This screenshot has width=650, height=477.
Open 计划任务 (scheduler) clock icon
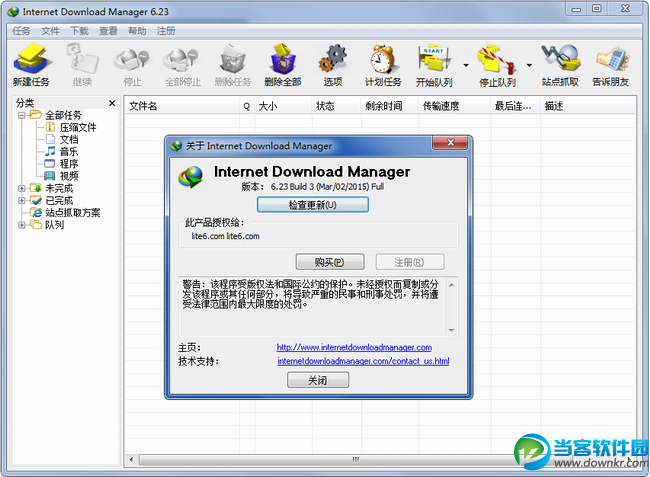pos(383,65)
